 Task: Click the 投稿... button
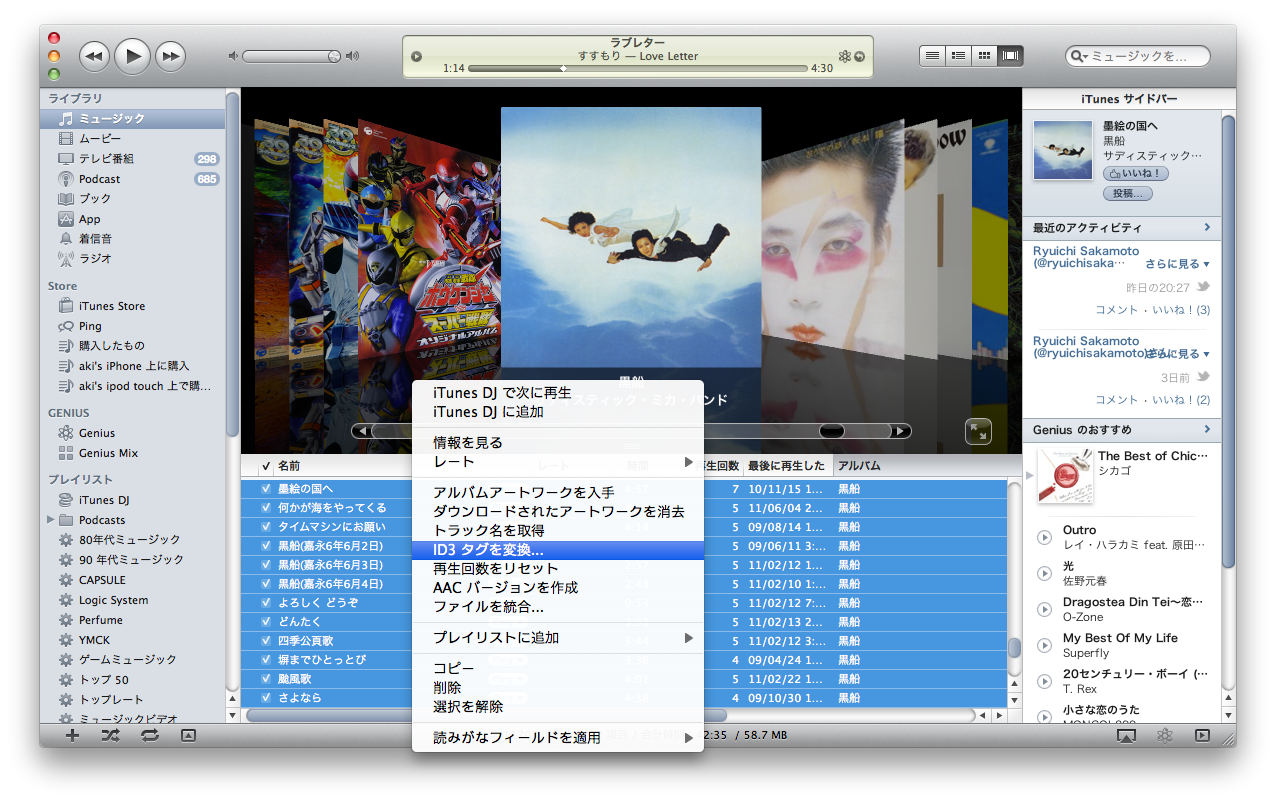coord(1127,193)
